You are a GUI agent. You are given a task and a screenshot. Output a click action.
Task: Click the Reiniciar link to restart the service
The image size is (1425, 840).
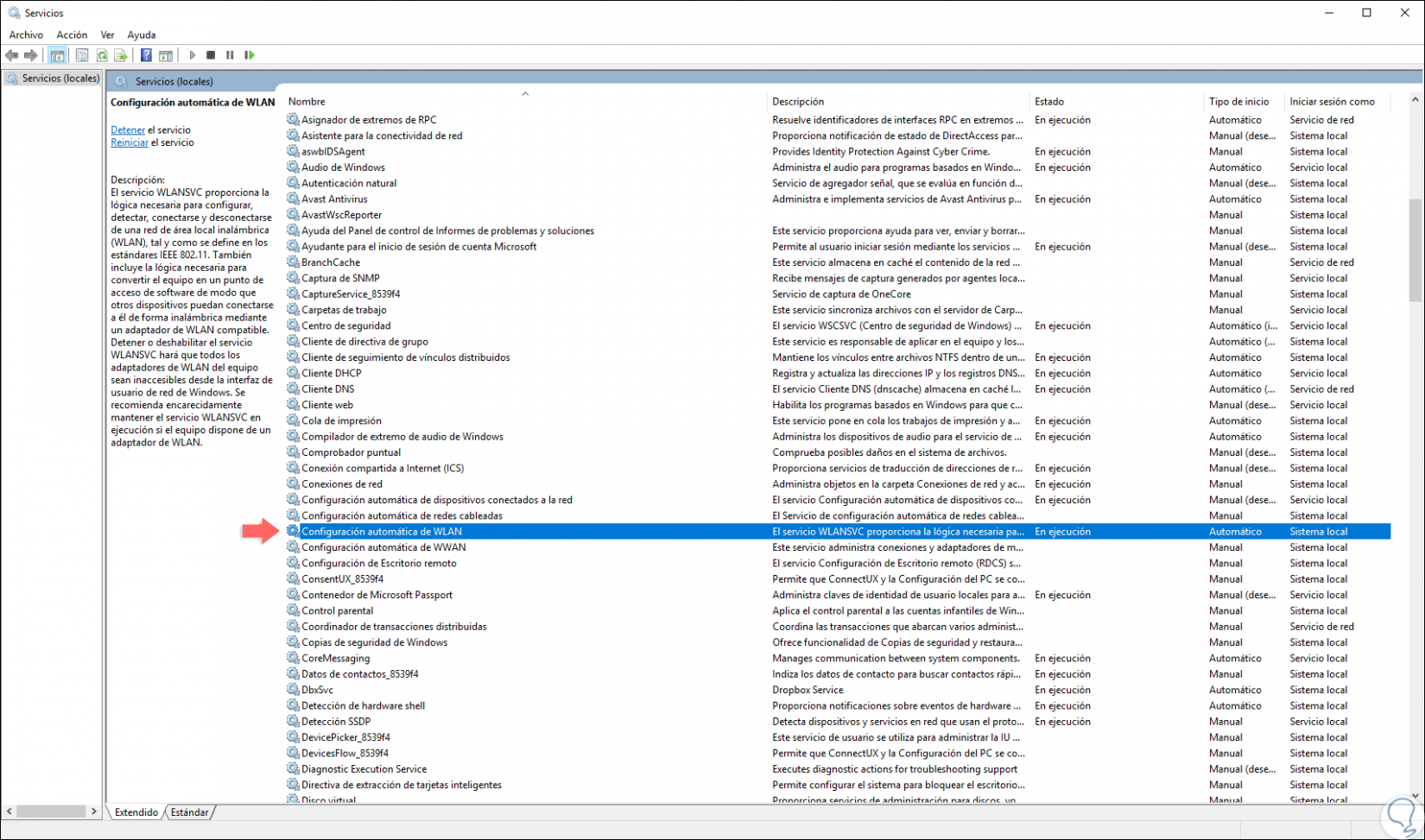coord(130,142)
